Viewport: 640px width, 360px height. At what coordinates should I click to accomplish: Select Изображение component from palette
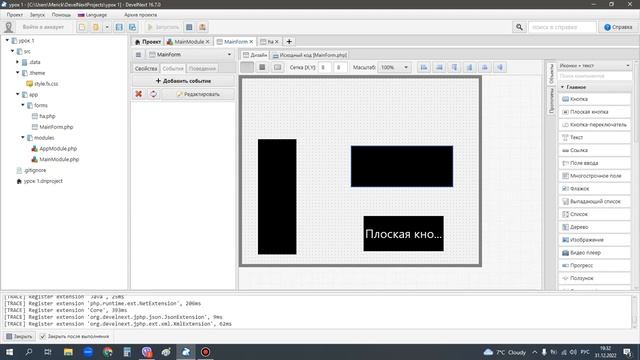(x=595, y=240)
